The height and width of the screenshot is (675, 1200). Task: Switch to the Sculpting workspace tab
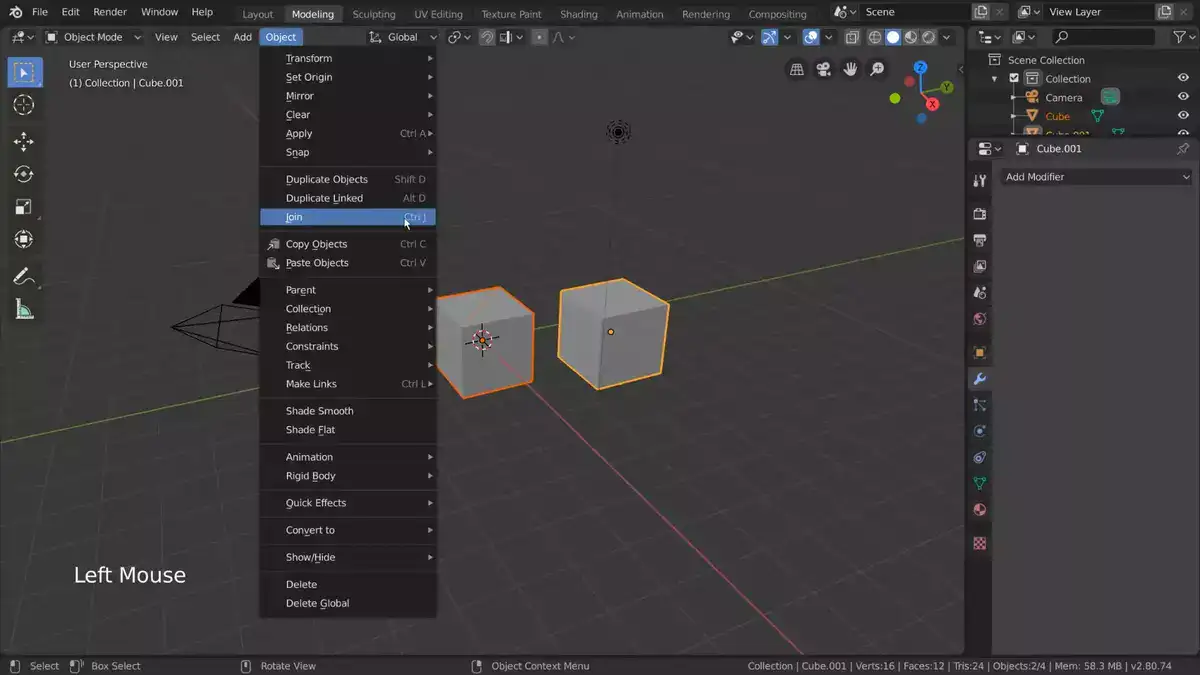coord(373,14)
